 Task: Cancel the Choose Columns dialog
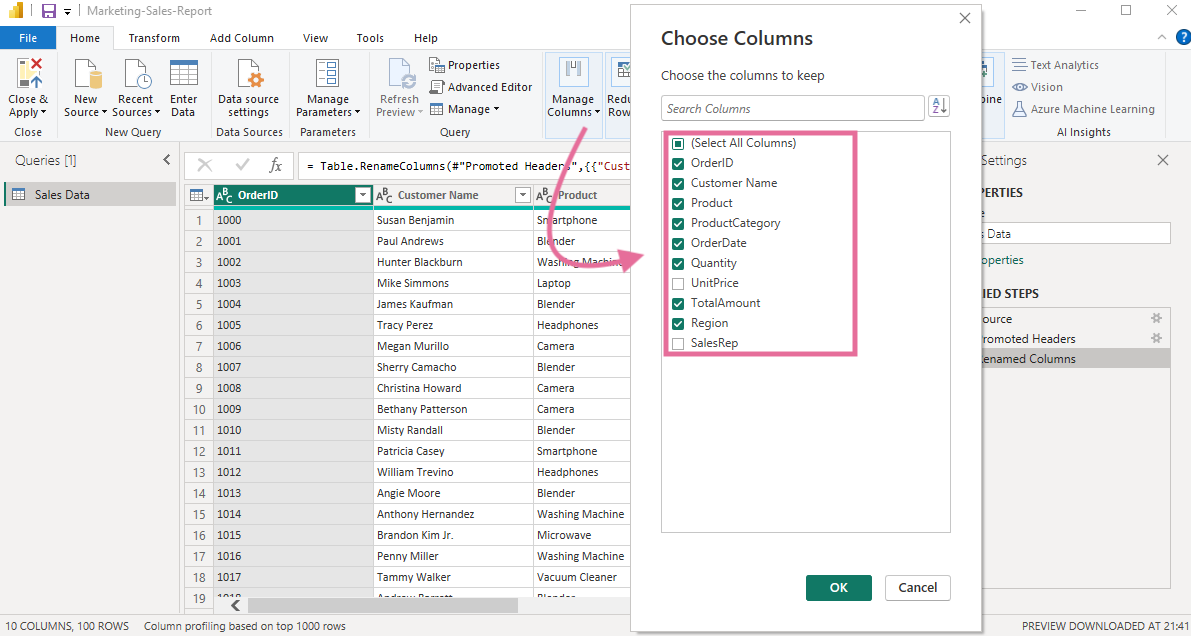[917, 587]
